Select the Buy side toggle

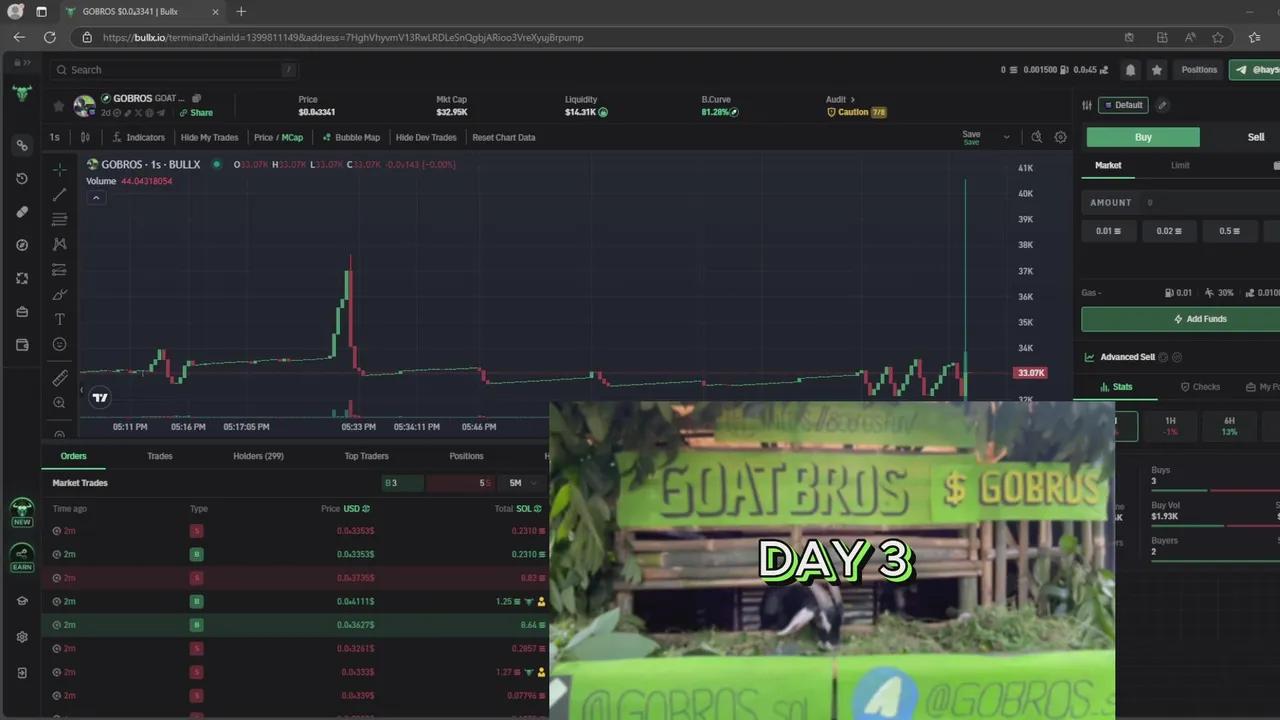[1143, 137]
